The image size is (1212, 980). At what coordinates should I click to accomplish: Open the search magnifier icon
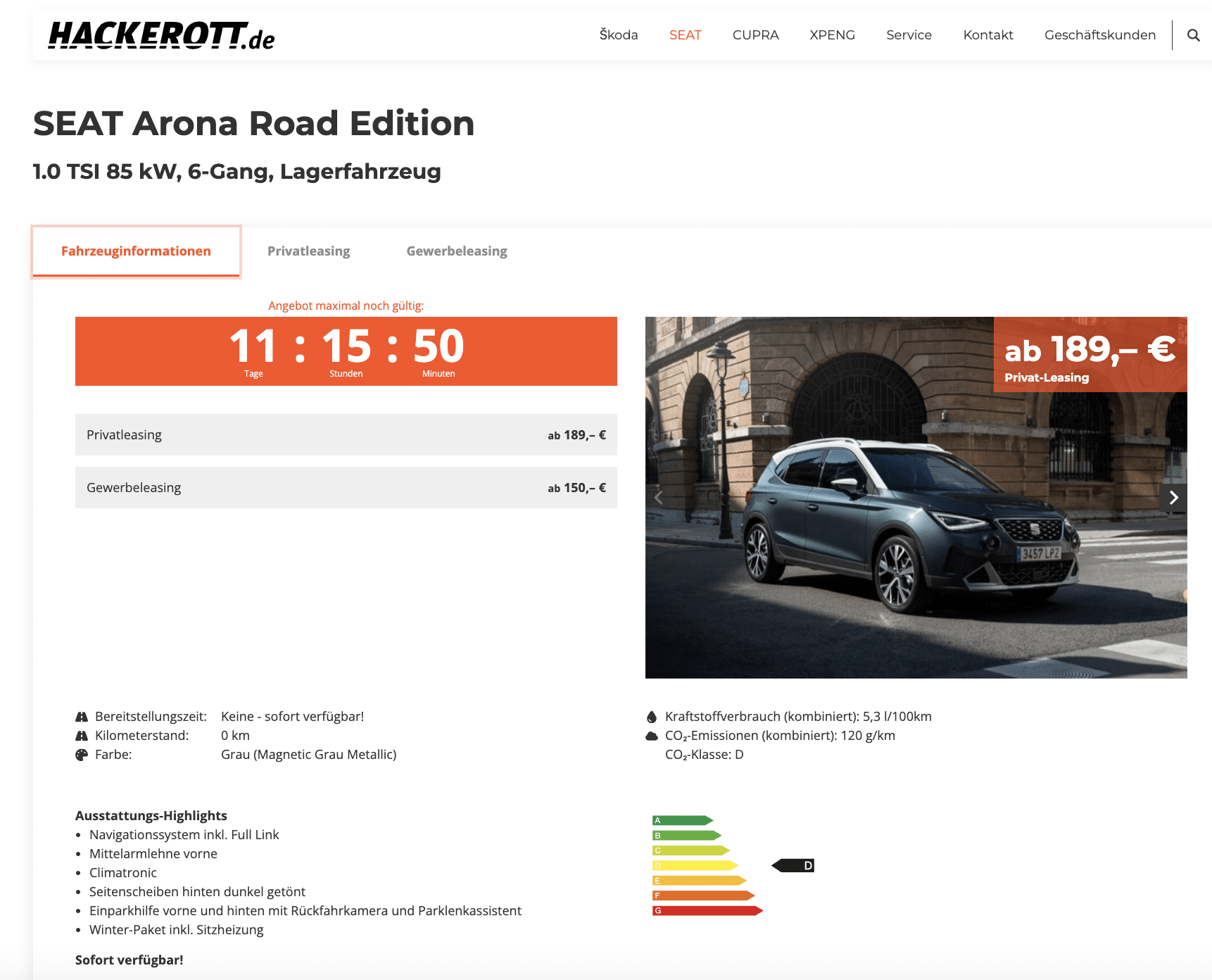tap(1193, 35)
